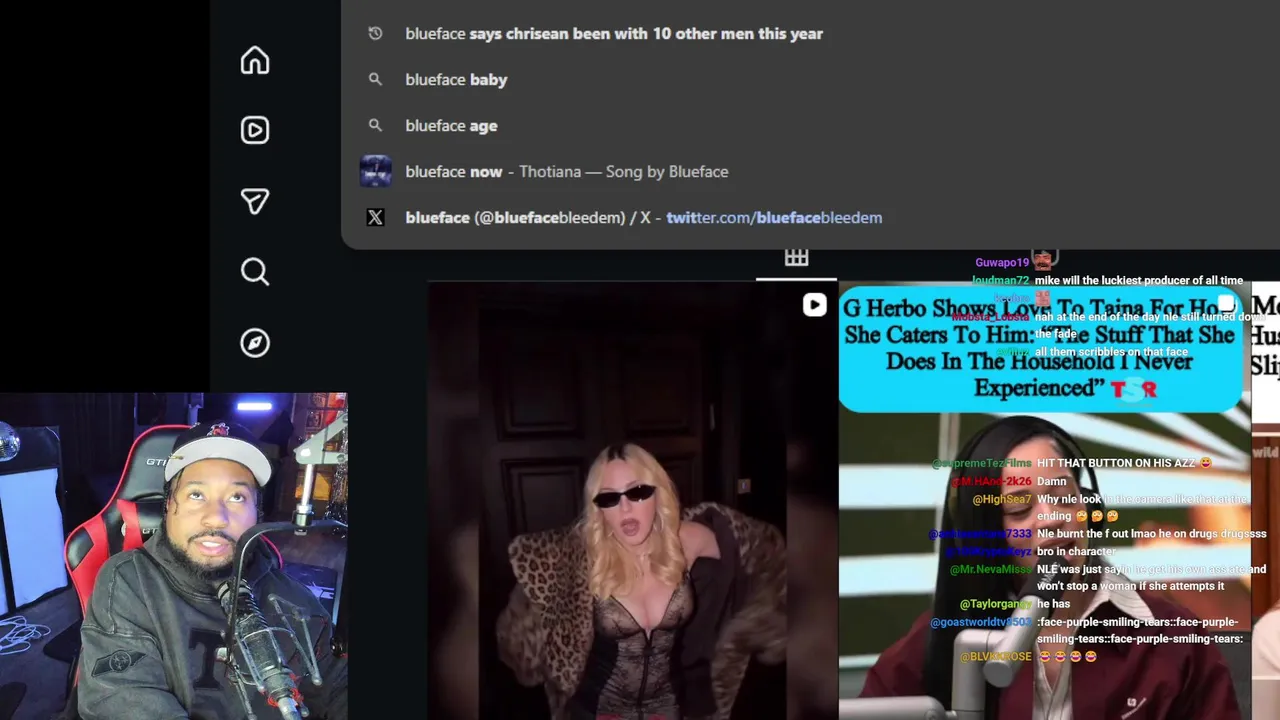Click reel indicator icon on leopard-coat post

[x=814, y=305]
